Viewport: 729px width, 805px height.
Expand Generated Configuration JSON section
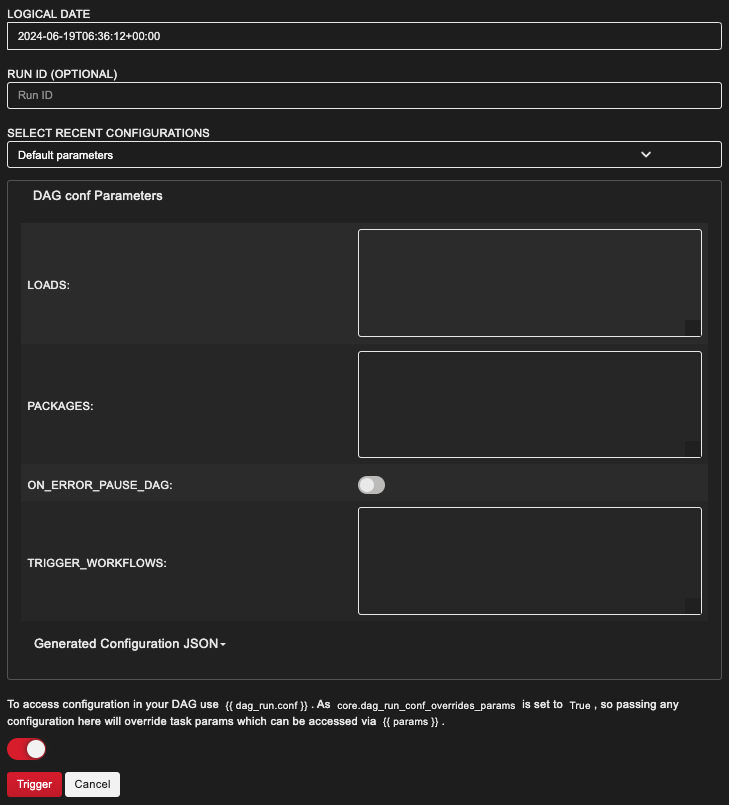(x=130, y=644)
